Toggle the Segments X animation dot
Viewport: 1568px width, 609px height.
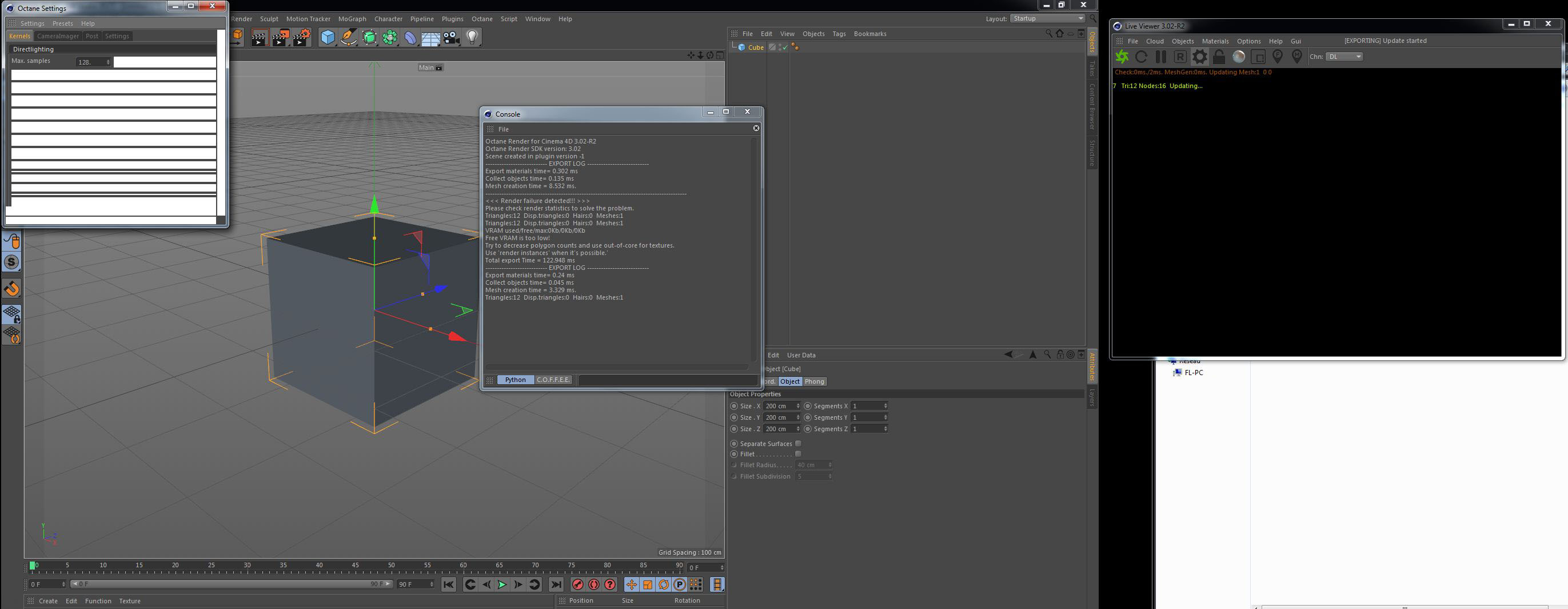[x=808, y=406]
